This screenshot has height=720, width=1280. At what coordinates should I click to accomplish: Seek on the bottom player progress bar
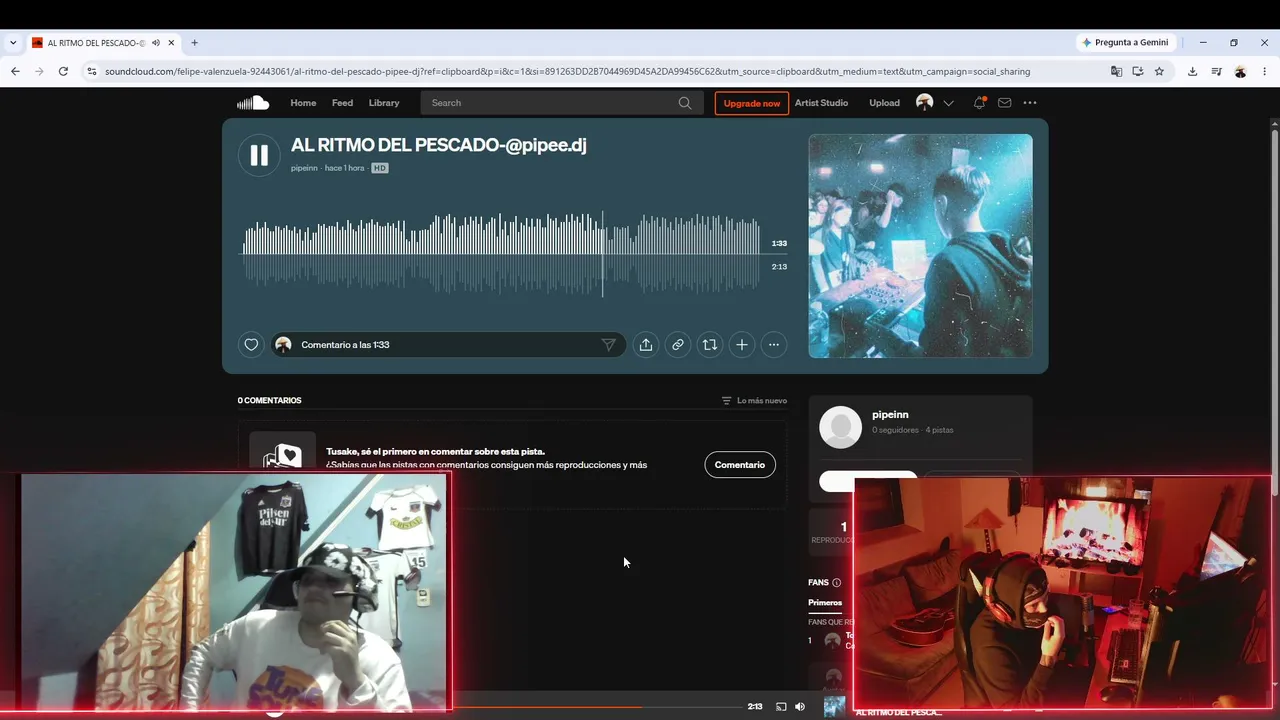click(x=597, y=707)
